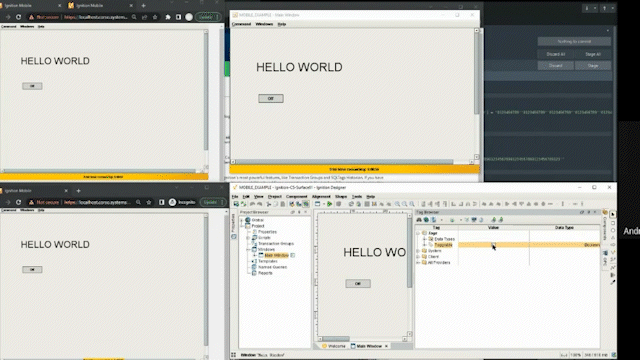Select Main Window in the Project Browser tree

point(276,255)
